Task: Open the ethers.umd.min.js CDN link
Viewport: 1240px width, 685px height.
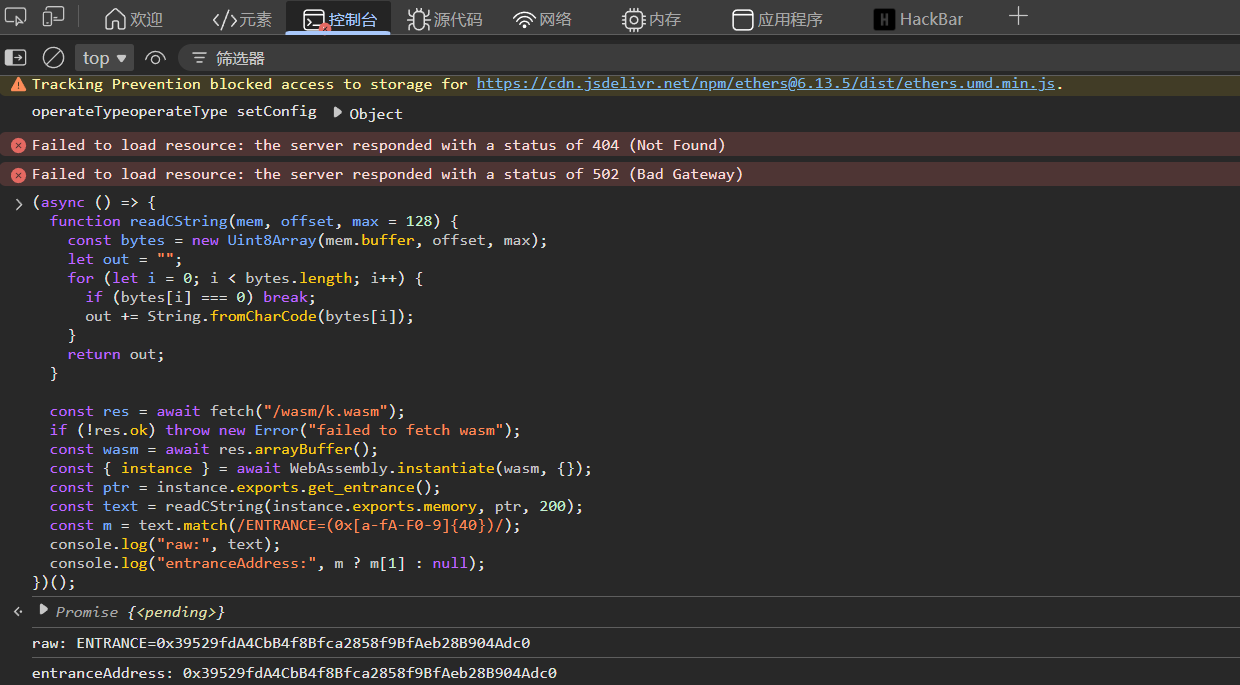Action: click(765, 84)
